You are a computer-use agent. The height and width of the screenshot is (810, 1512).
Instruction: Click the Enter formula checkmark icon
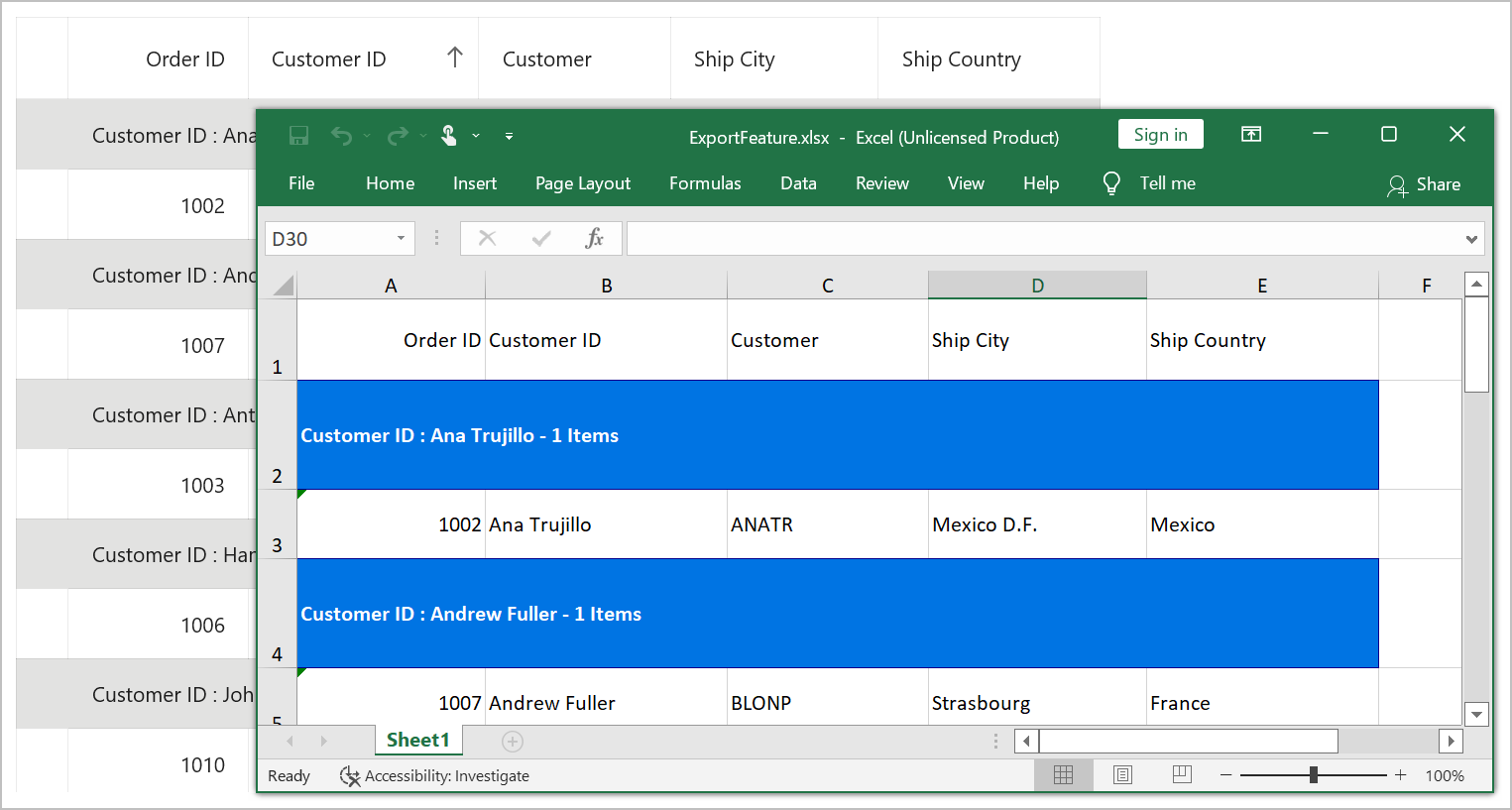pos(541,238)
